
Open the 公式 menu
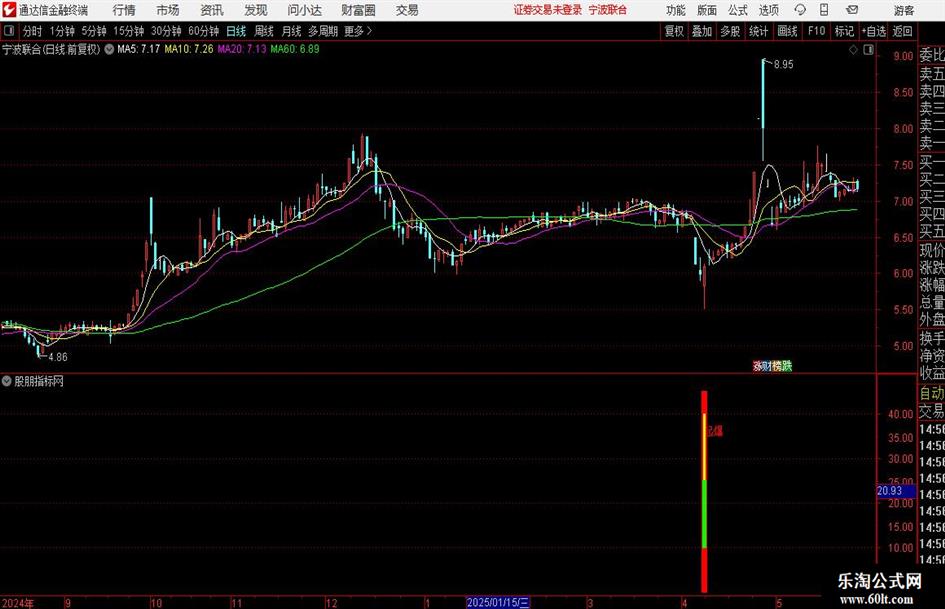click(x=738, y=10)
